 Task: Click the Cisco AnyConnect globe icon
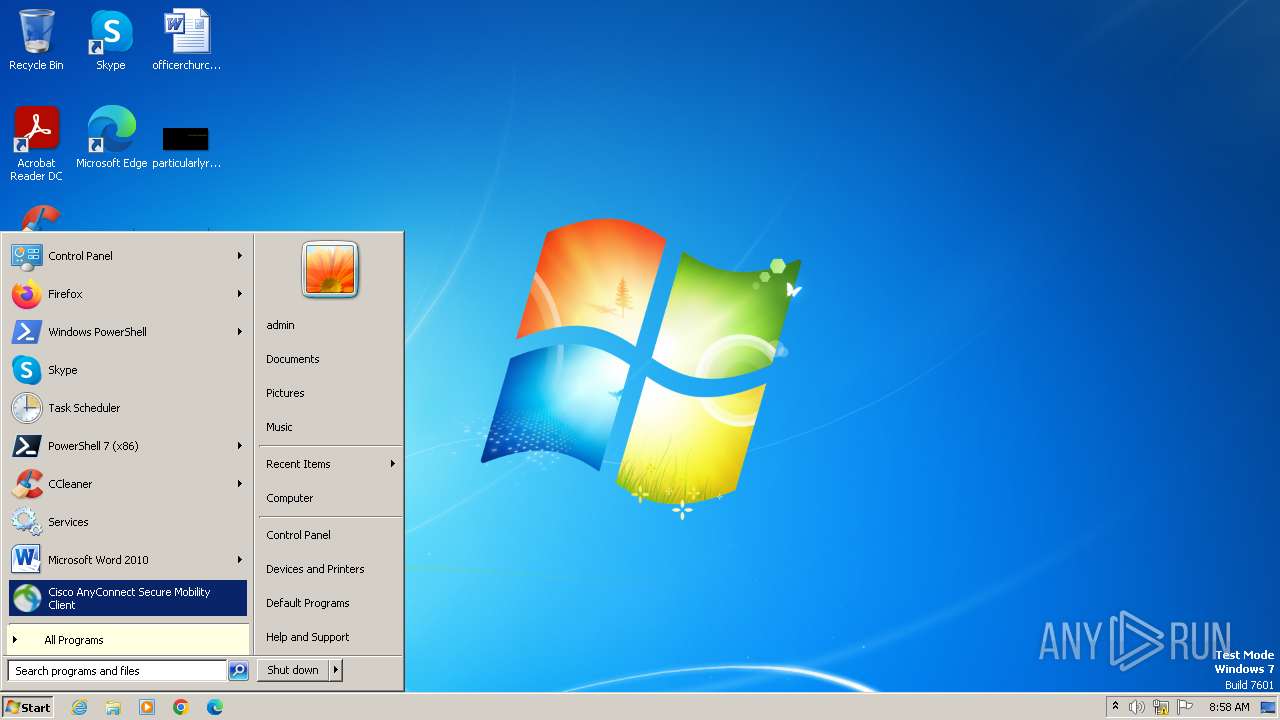click(27, 598)
